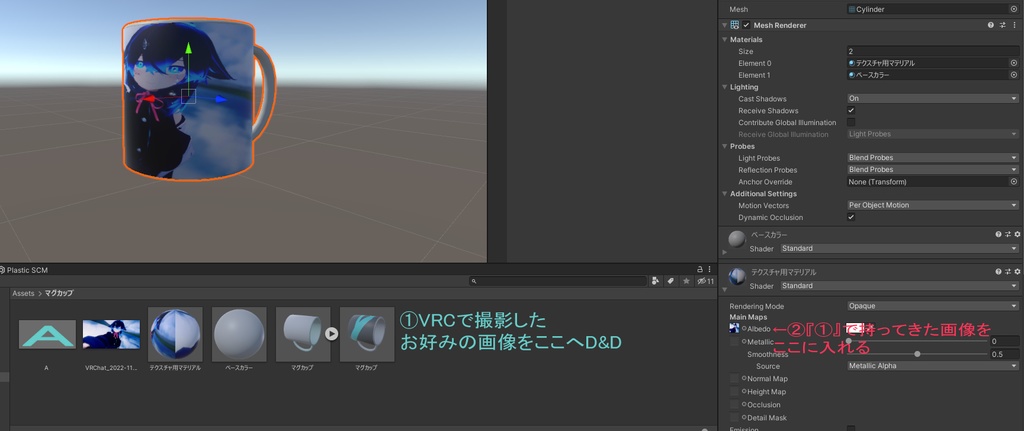Click the Albedo texture slot thumbnail
Screen dimensions: 1024x431
pos(734,328)
